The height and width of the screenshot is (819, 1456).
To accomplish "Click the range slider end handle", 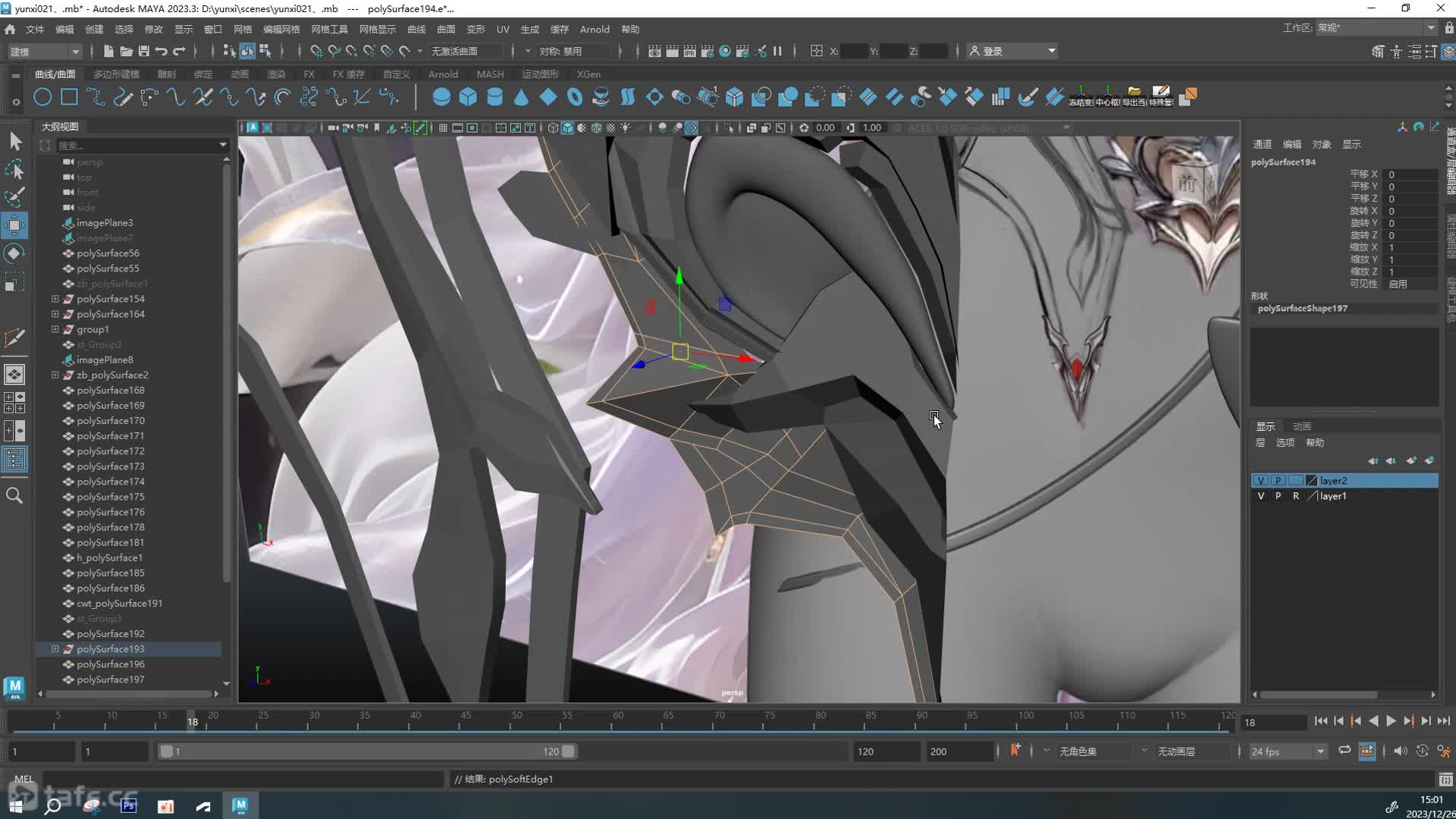I will coord(568,752).
